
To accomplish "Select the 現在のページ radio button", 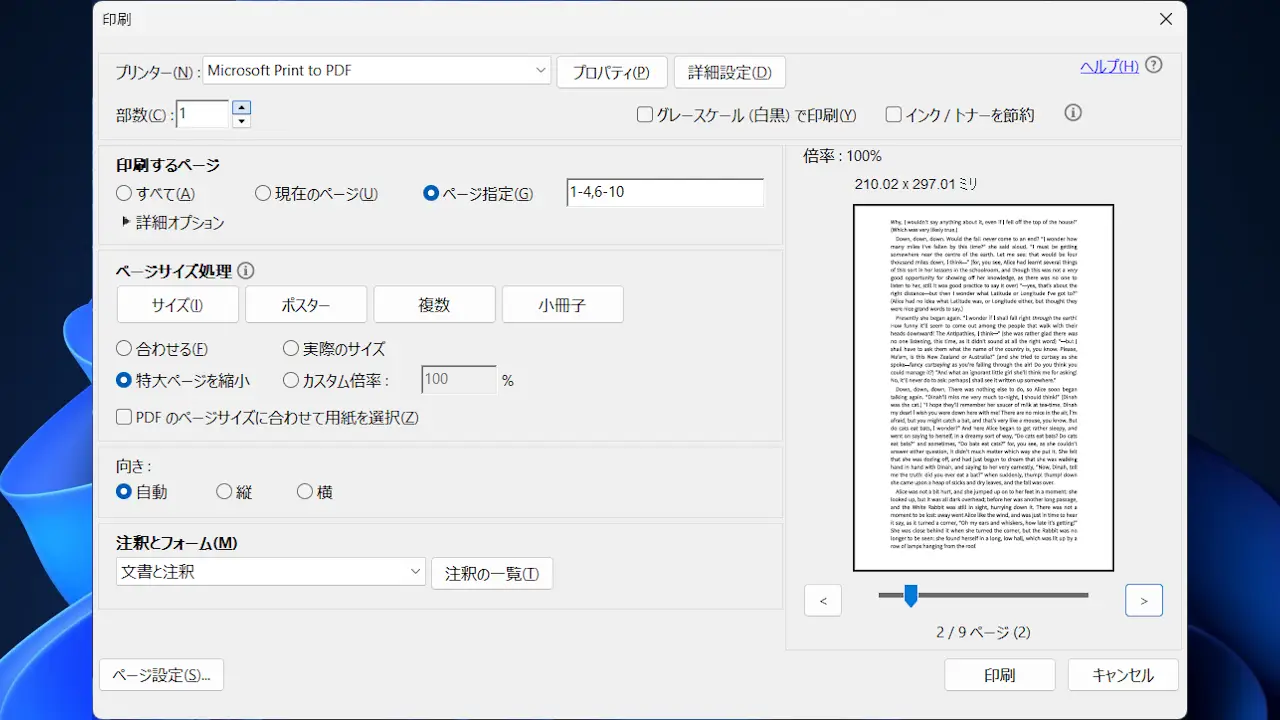I will [x=263, y=193].
